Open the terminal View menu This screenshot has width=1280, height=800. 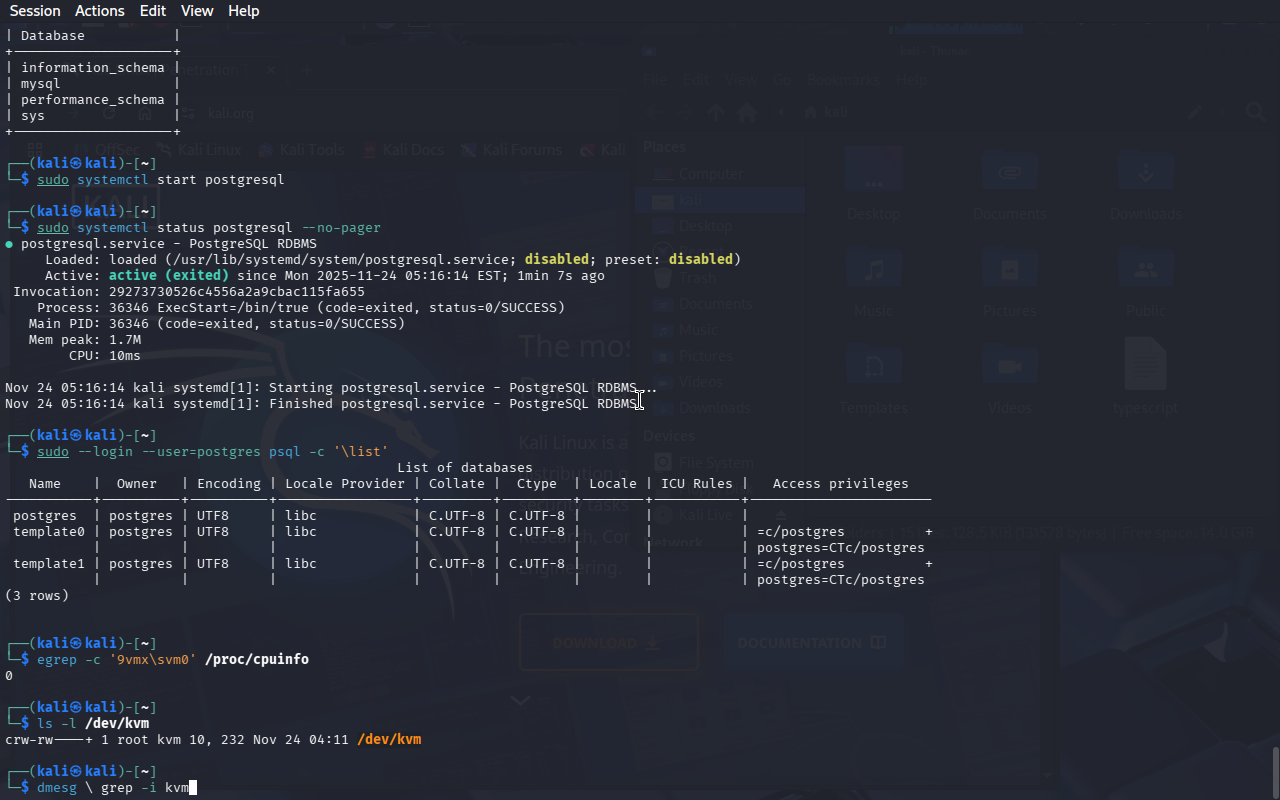click(x=197, y=11)
